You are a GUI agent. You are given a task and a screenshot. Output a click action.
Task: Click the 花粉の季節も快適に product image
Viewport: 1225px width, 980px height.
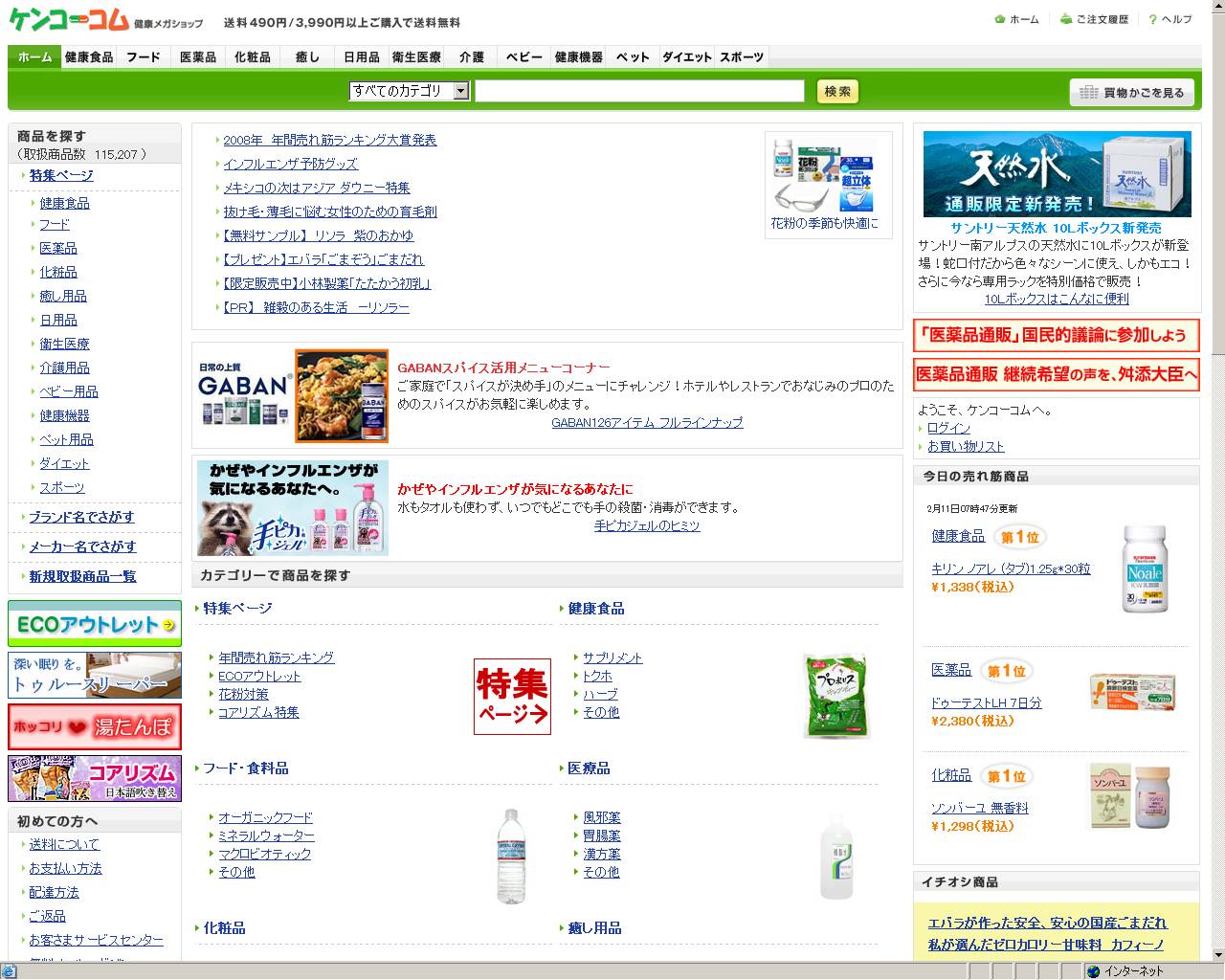click(x=824, y=177)
